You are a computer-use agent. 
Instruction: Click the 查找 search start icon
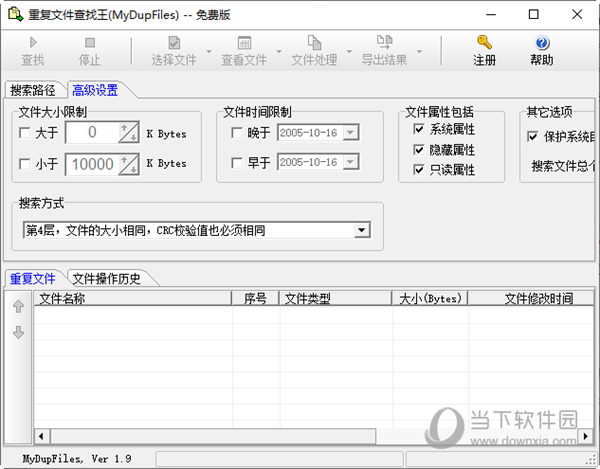[x=33, y=42]
